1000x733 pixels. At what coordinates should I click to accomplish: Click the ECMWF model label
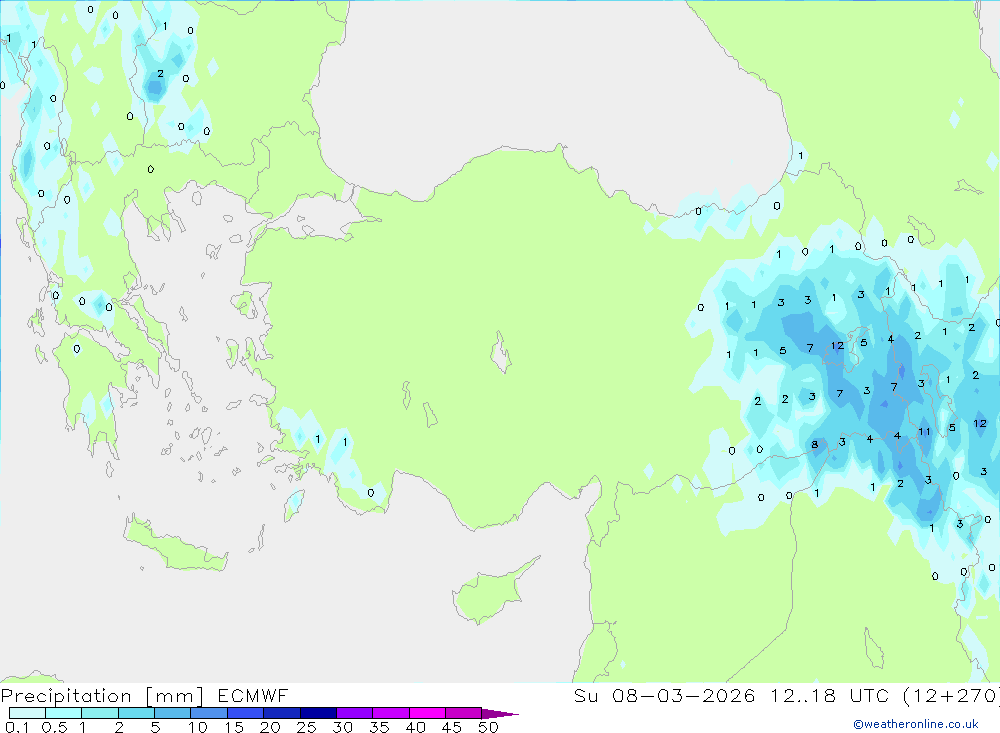253,696
